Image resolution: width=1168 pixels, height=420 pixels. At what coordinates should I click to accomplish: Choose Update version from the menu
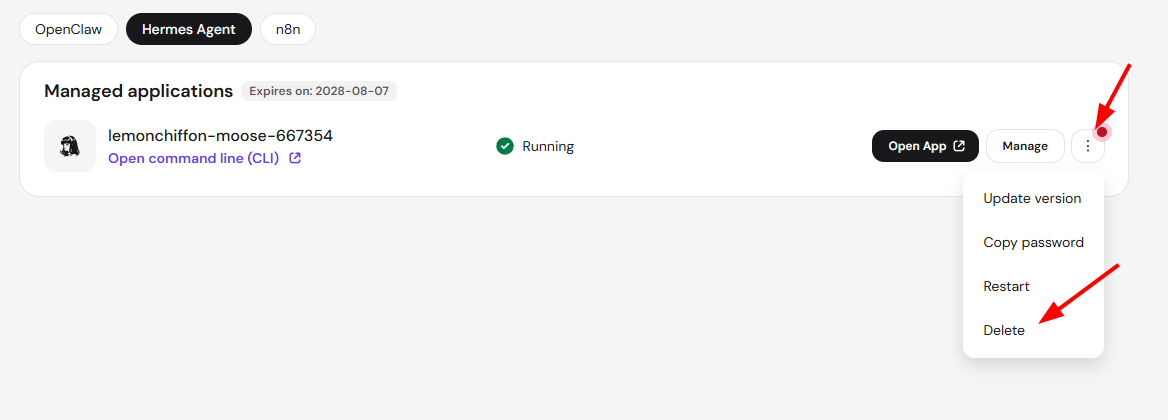(x=1032, y=199)
